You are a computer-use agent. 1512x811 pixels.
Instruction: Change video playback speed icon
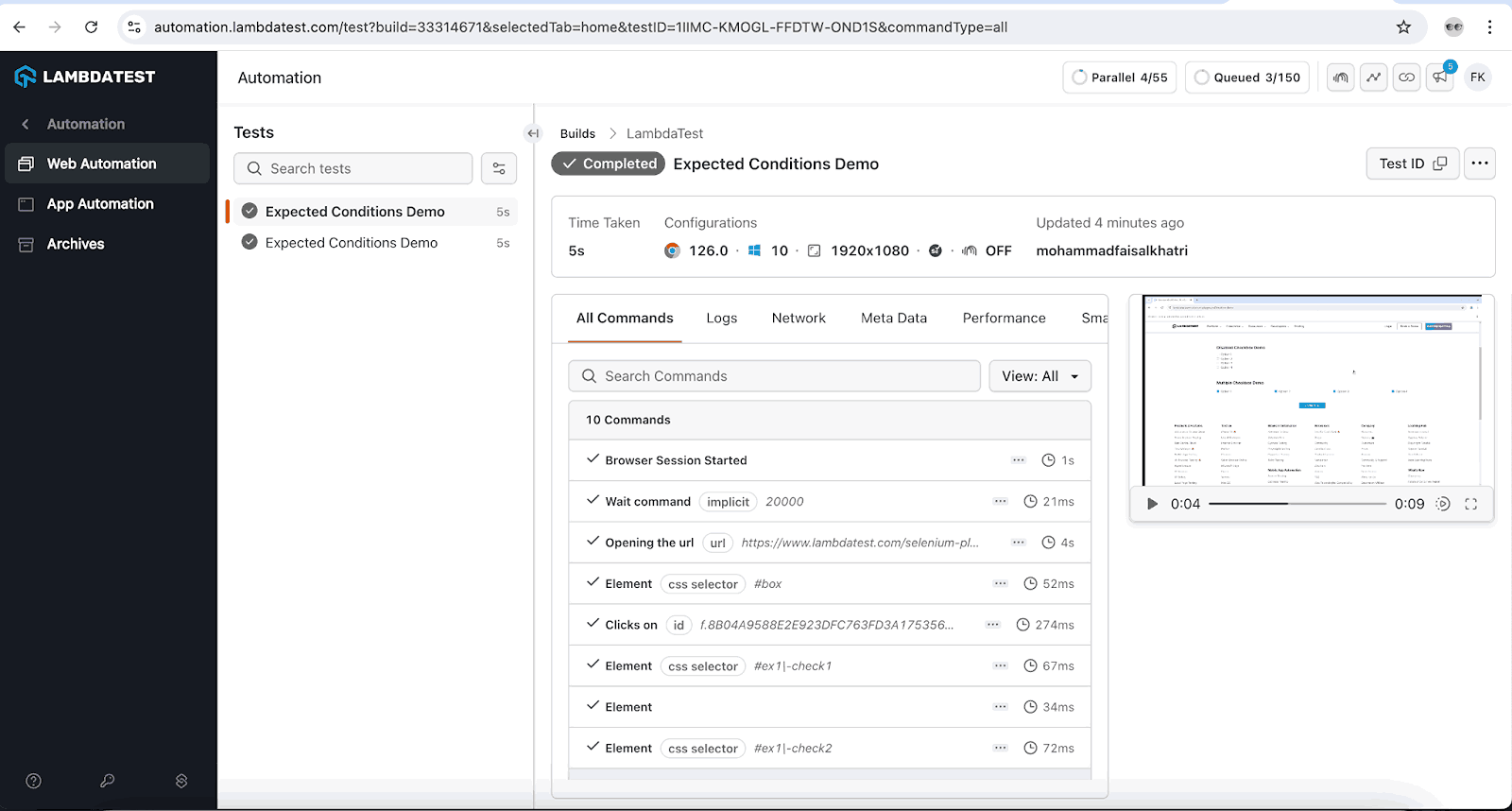click(x=1443, y=504)
